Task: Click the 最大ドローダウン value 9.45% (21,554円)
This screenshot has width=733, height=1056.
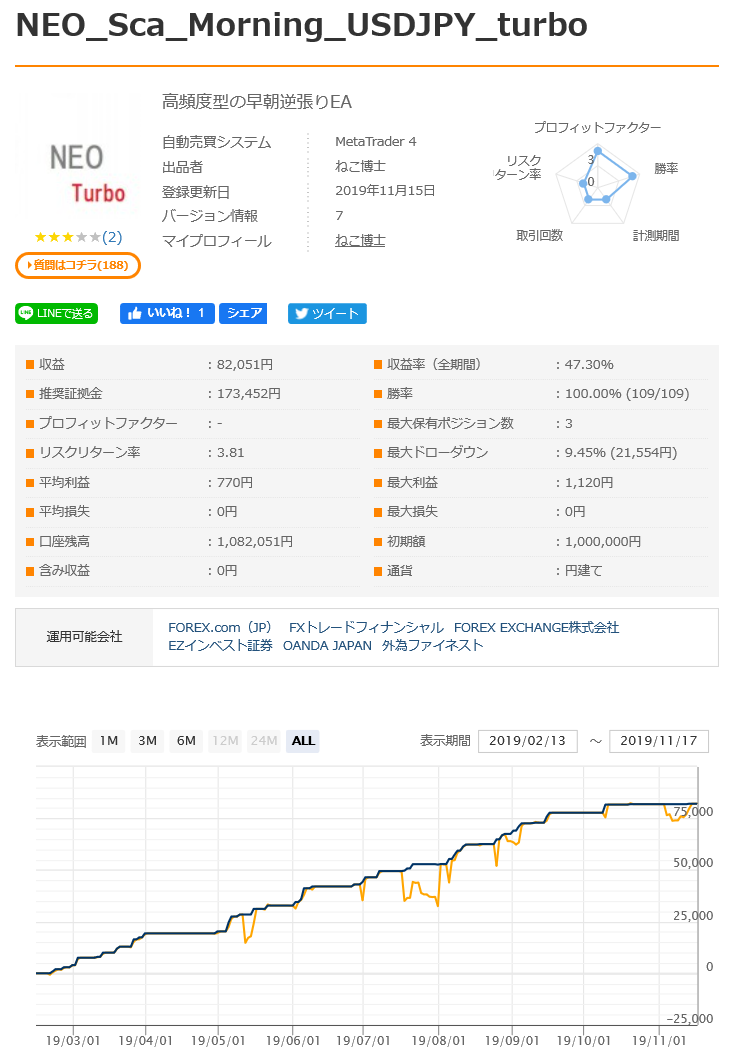Action: pyautogui.click(x=621, y=453)
